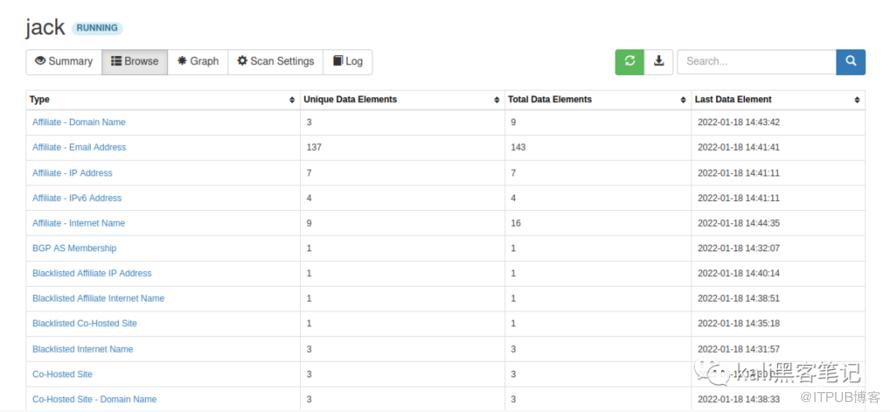
Task: Open the Scan Settings tab
Action: (275, 62)
